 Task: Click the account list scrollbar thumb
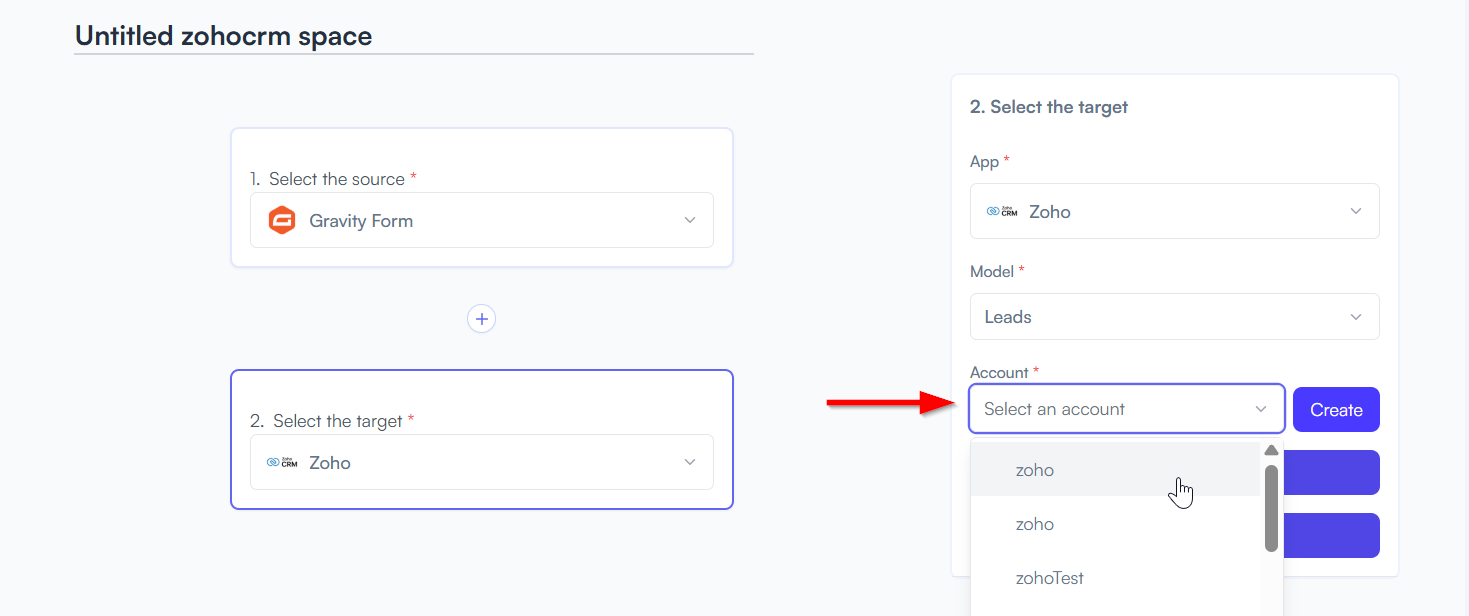[1271, 508]
